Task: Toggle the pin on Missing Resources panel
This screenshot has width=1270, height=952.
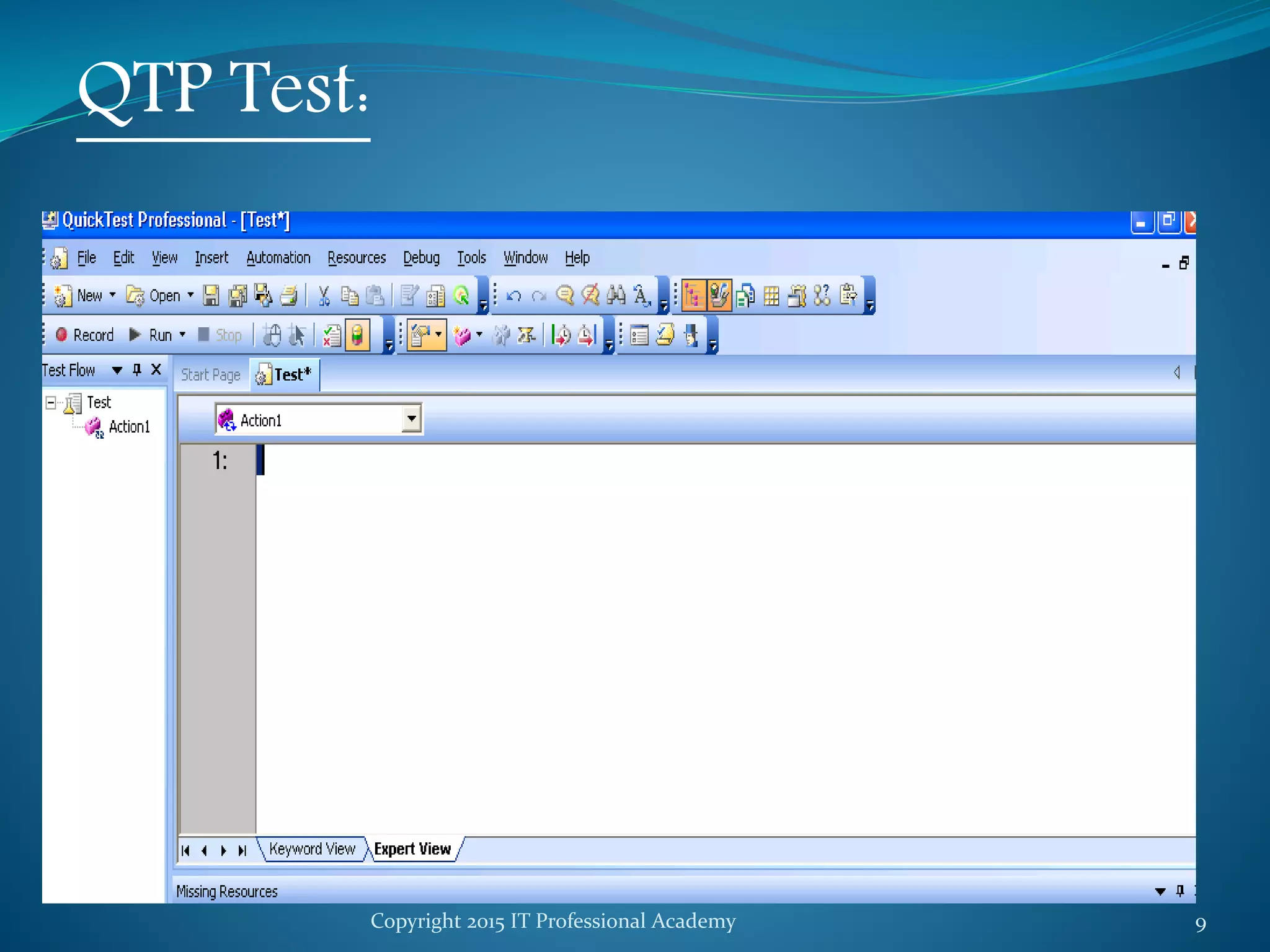Action: click(1180, 891)
